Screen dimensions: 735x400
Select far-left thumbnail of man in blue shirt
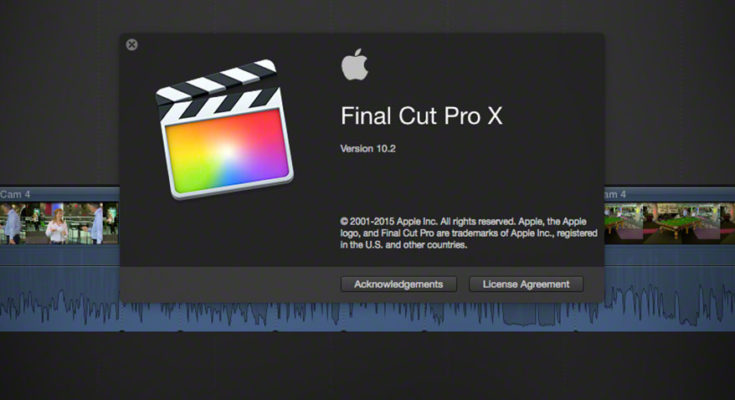(x=13, y=224)
